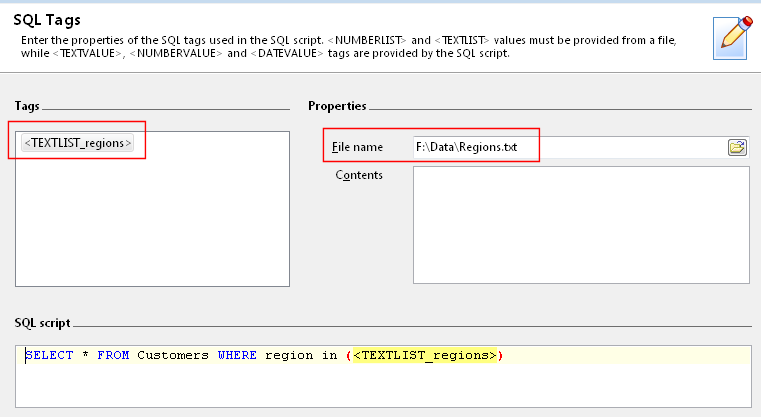Click the Properties section heading
This screenshot has height=417, width=761.
pyautogui.click(x=337, y=106)
